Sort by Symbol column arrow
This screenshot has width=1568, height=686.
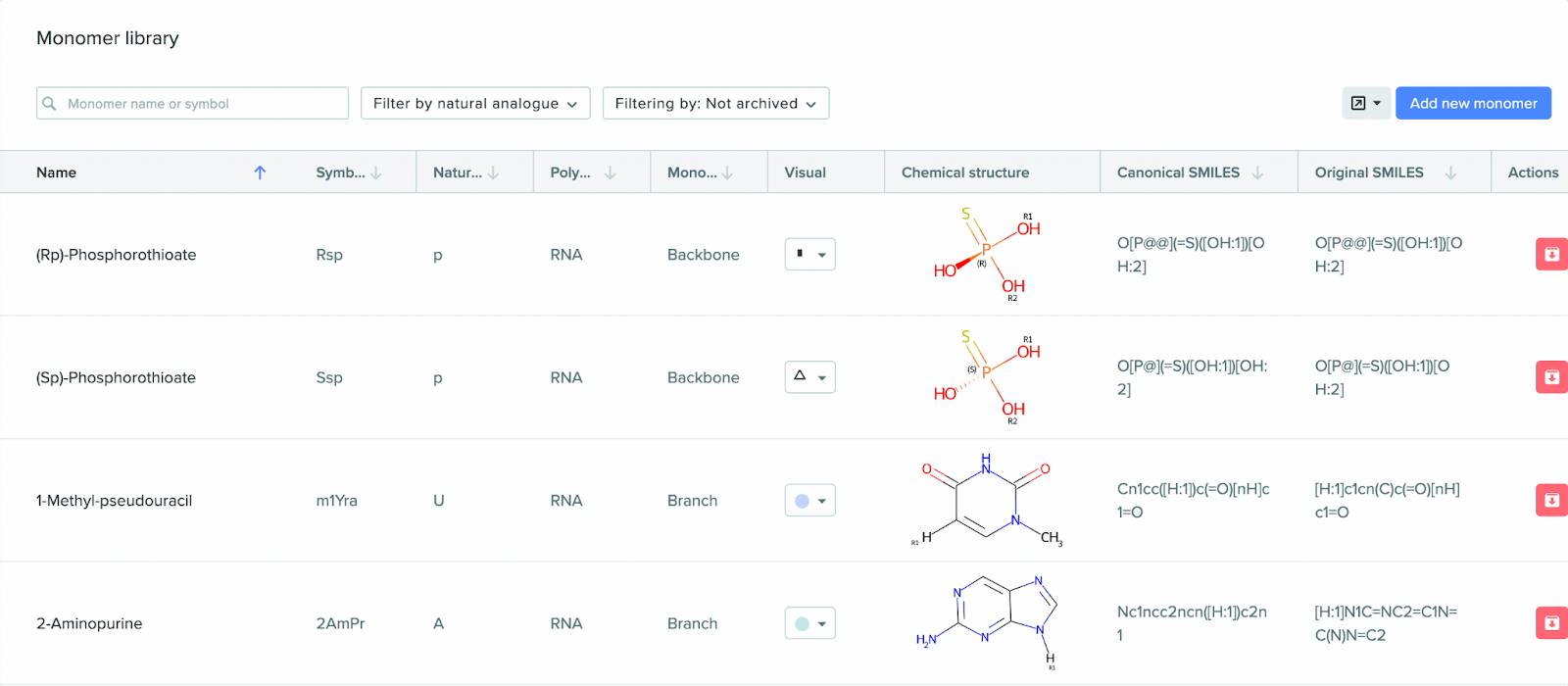click(376, 172)
